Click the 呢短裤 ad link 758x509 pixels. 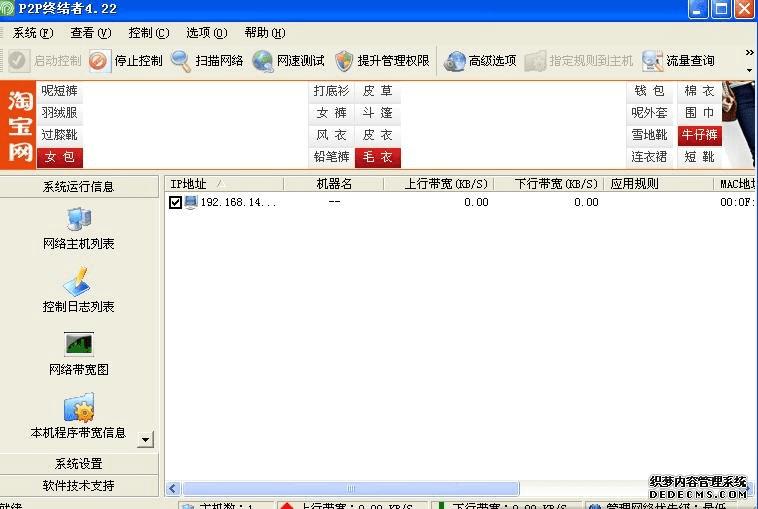(59, 90)
